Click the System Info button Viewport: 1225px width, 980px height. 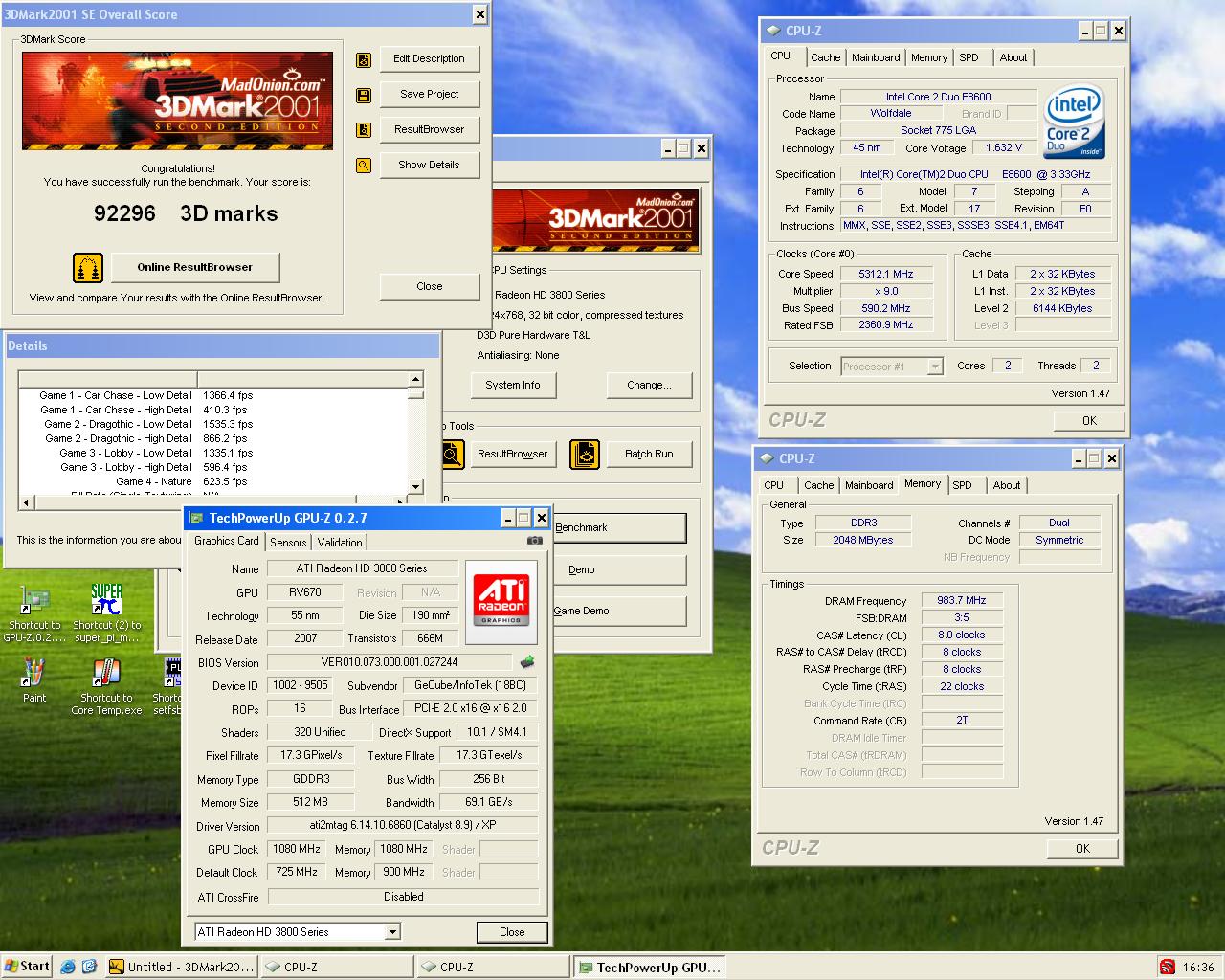[x=513, y=385]
